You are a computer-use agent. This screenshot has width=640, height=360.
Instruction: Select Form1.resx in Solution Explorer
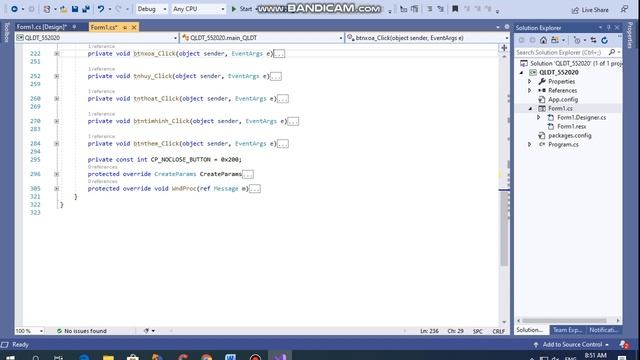[571, 127]
